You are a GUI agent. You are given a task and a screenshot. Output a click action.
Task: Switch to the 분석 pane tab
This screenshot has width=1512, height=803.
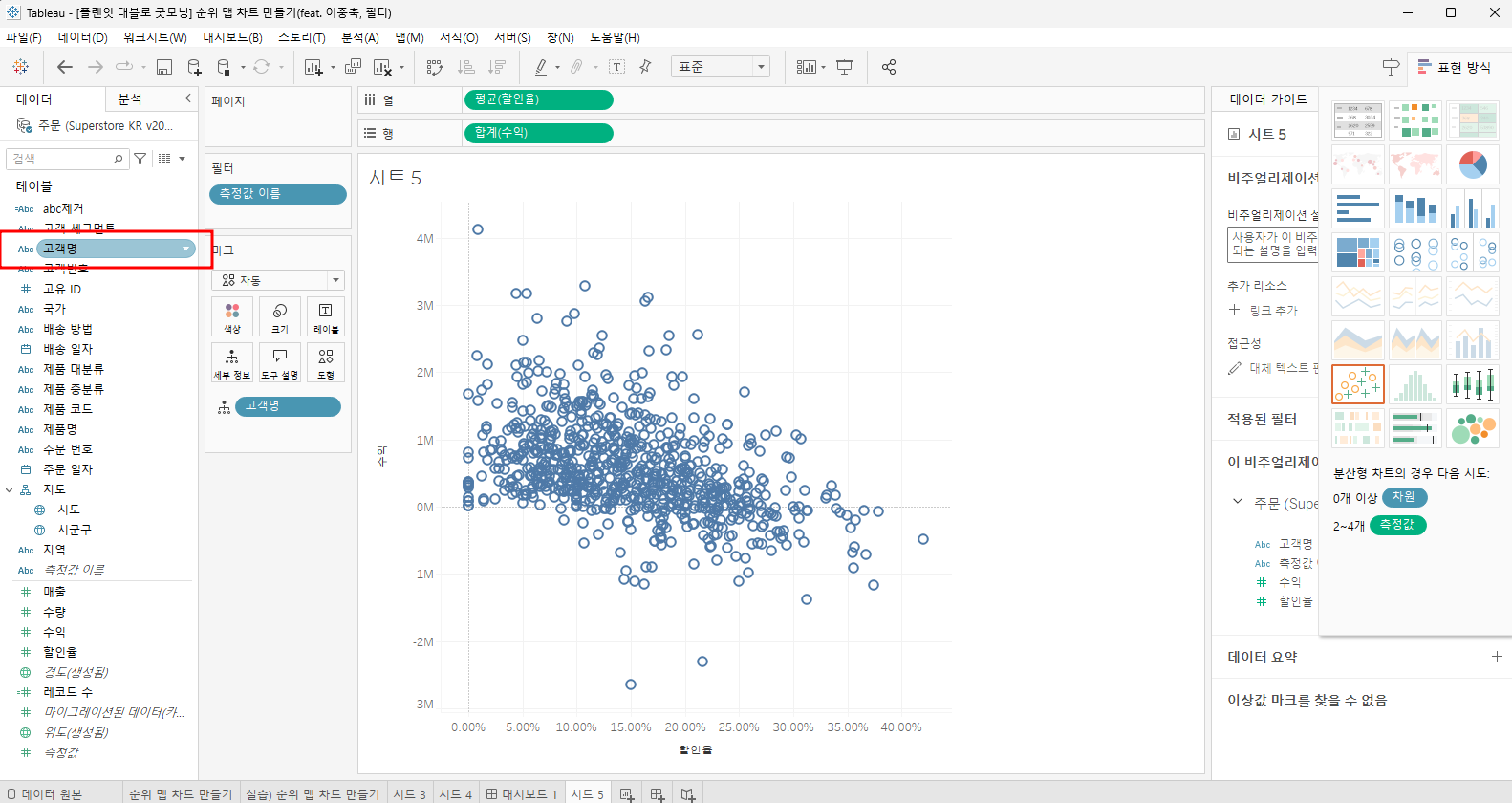pyautogui.click(x=130, y=99)
